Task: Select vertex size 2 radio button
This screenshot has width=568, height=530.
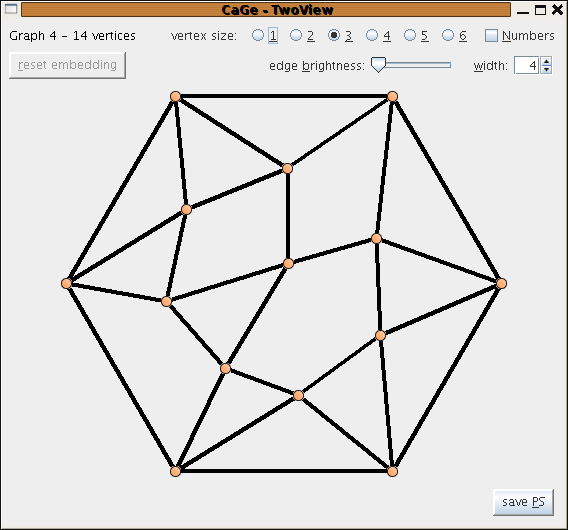Action: (x=296, y=35)
